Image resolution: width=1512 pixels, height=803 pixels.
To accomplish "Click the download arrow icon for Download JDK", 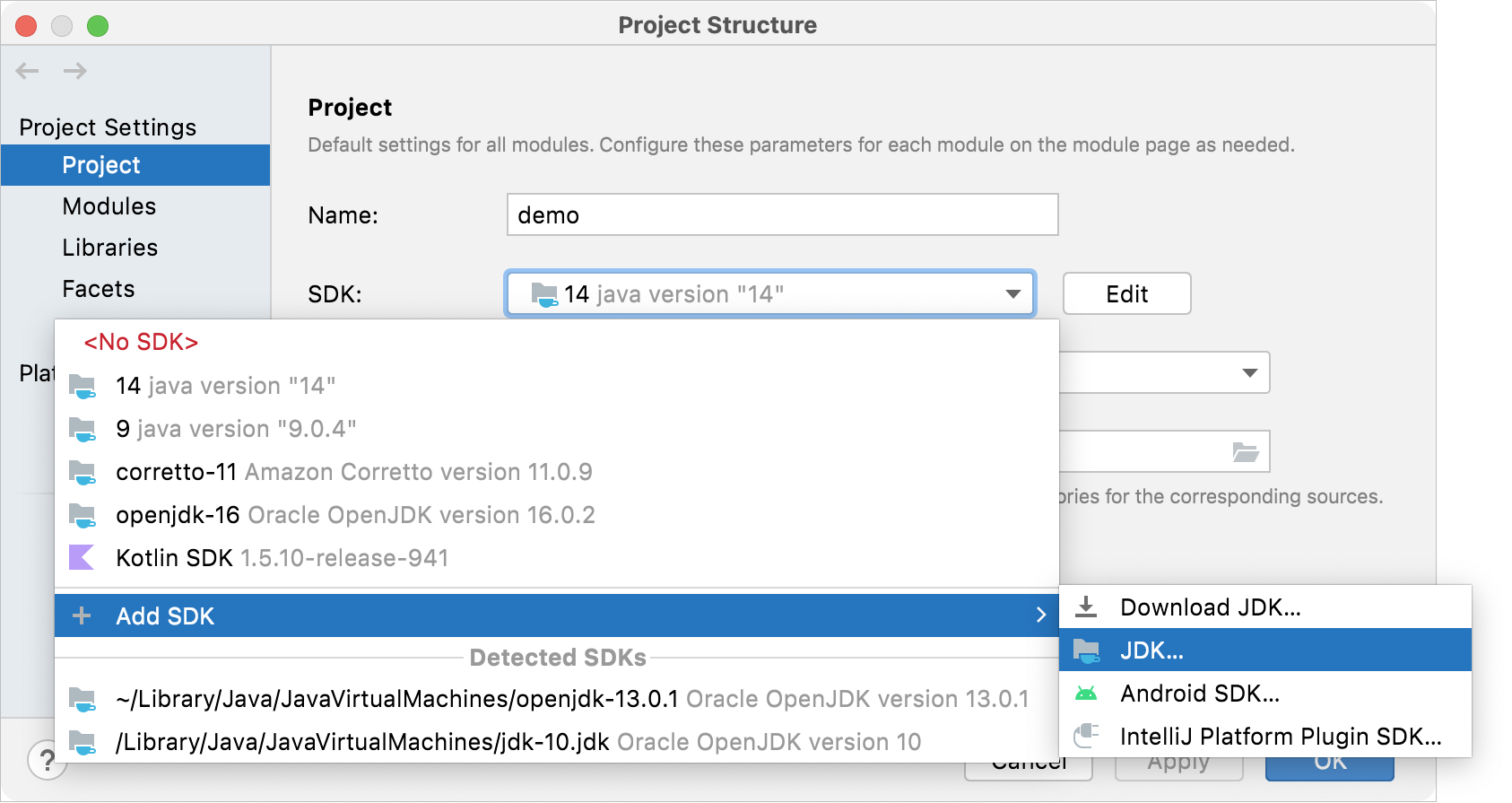I will (x=1086, y=607).
